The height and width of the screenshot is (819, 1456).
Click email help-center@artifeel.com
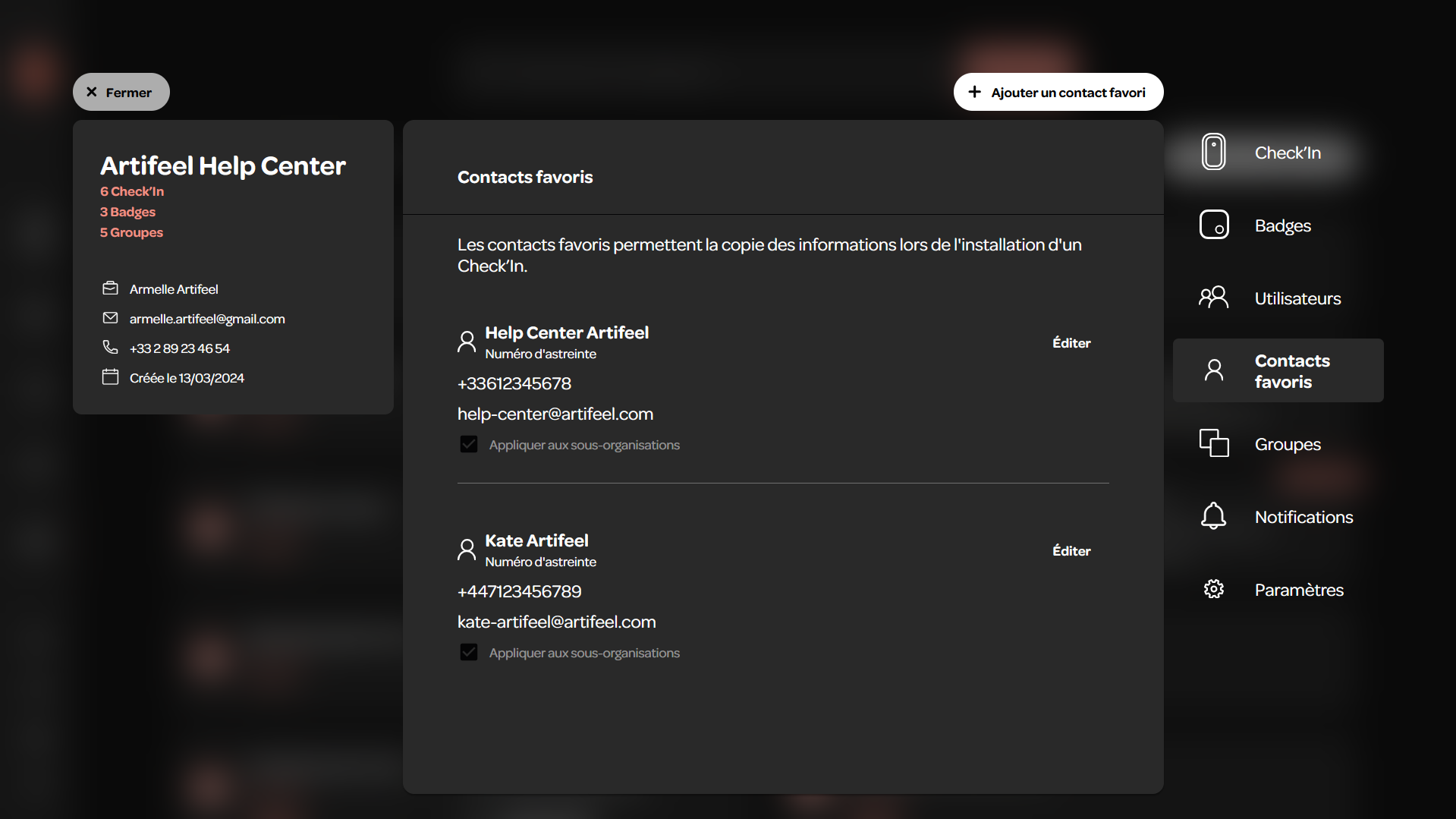click(555, 414)
